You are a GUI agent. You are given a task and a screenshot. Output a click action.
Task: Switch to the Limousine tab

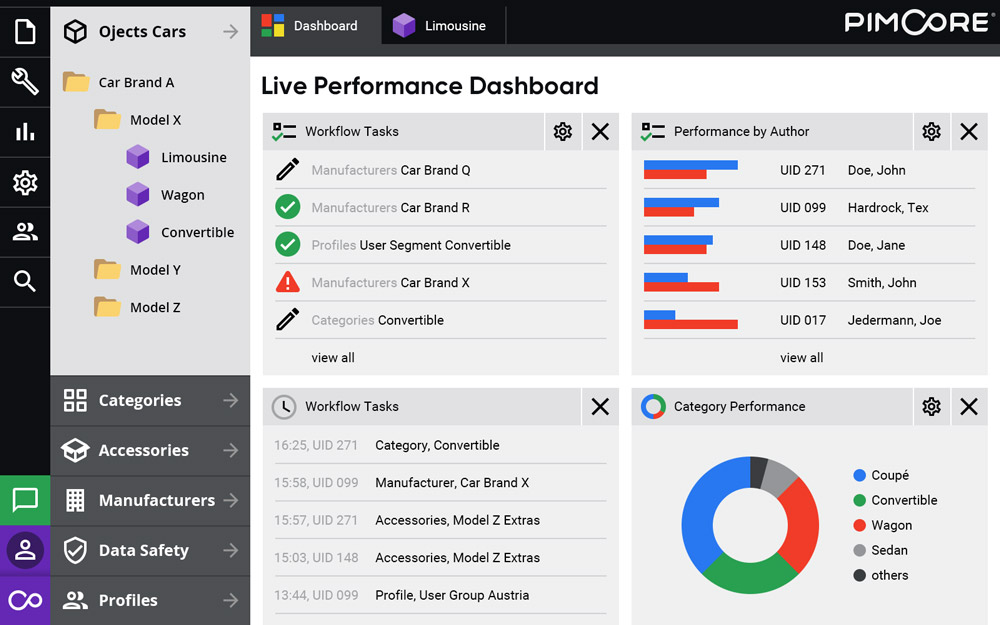443,26
